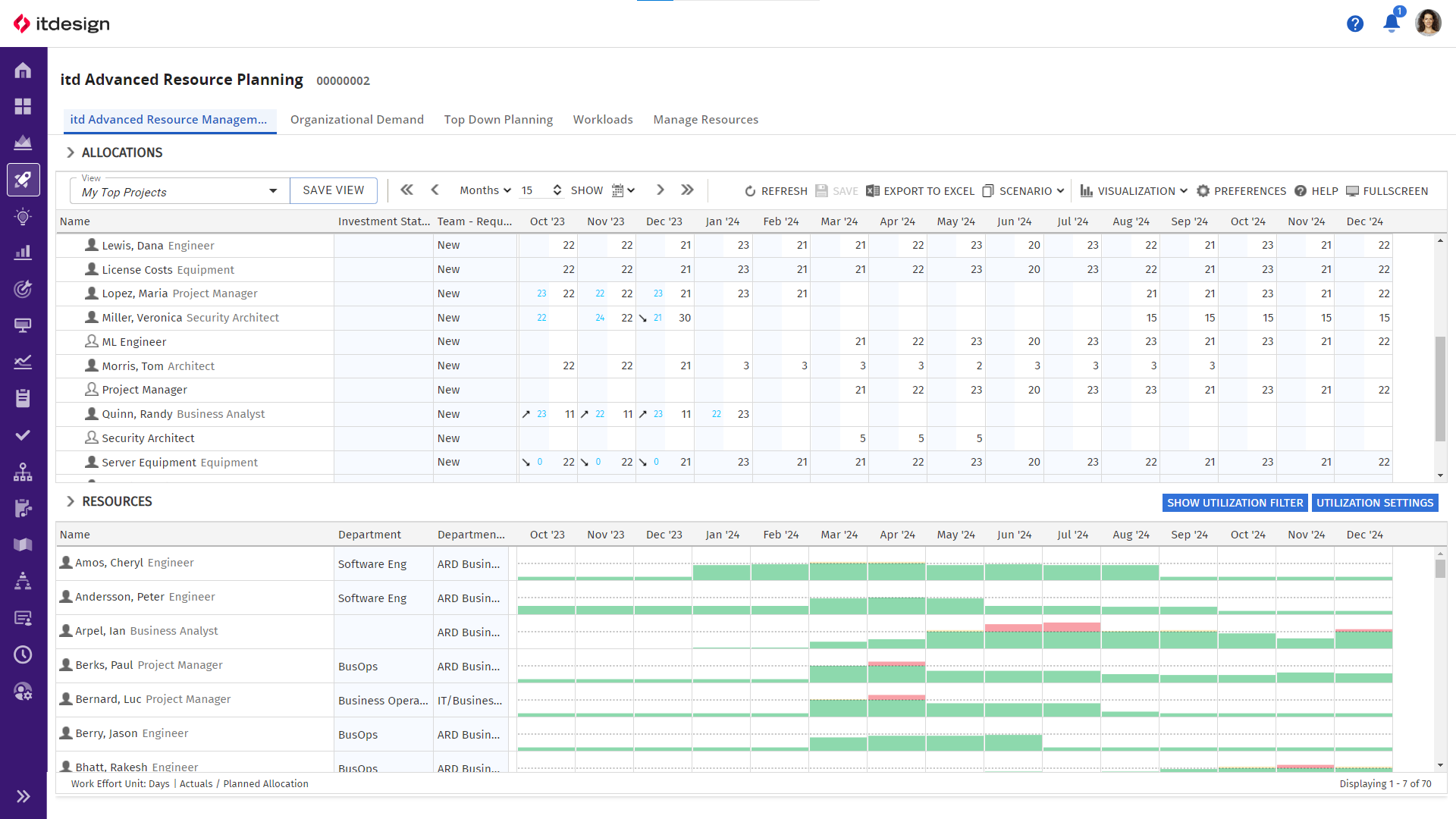
Task: Expand the sidebar with double chevron
Action: (23, 796)
